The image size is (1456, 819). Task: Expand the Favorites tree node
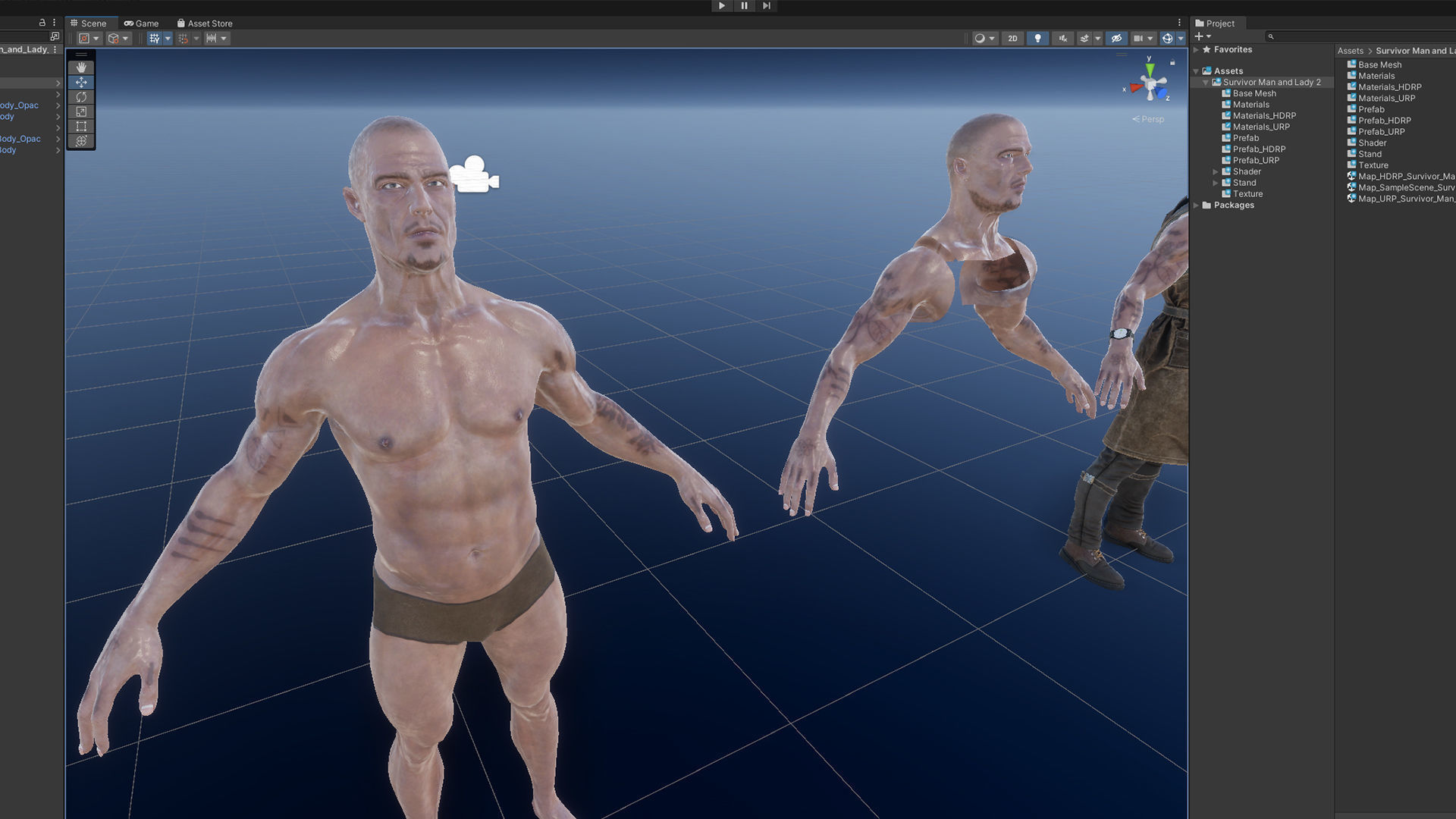[1197, 49]
